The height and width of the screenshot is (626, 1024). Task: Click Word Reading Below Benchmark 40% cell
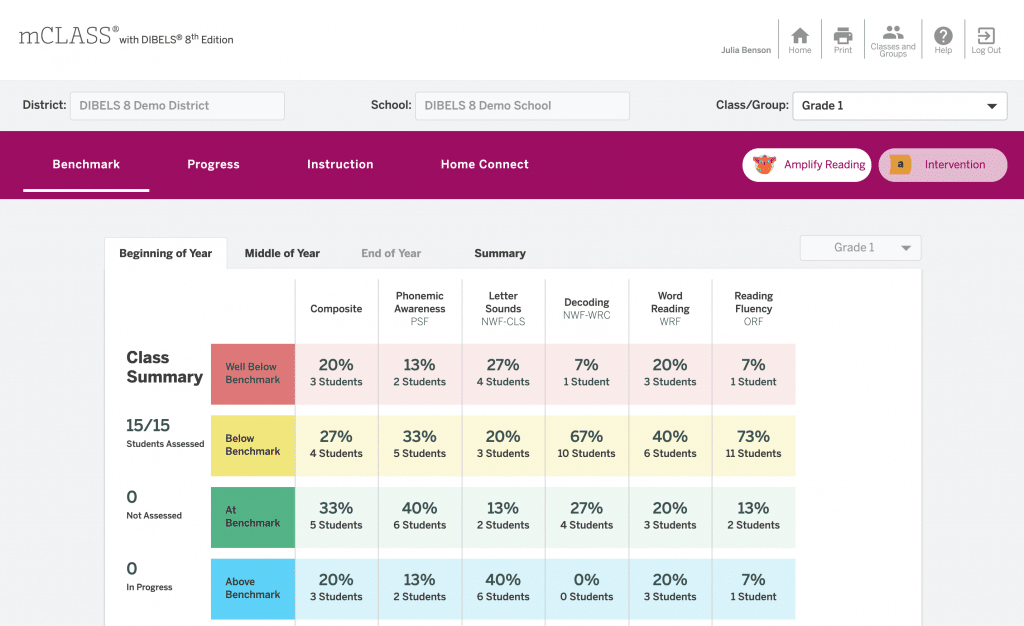670,446
